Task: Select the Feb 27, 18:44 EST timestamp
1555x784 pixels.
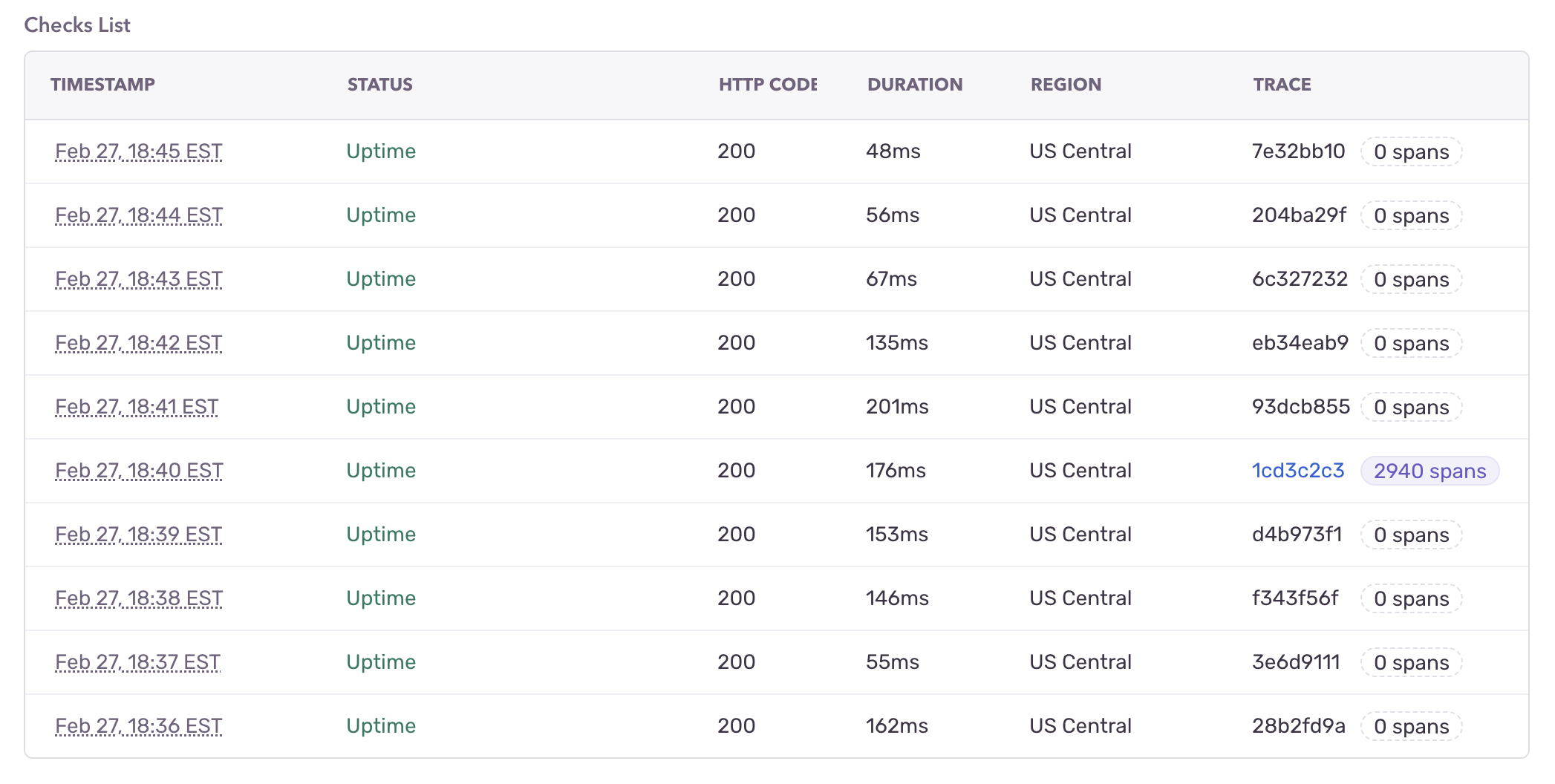Action: pyautogui.click(x=139, y=215)
